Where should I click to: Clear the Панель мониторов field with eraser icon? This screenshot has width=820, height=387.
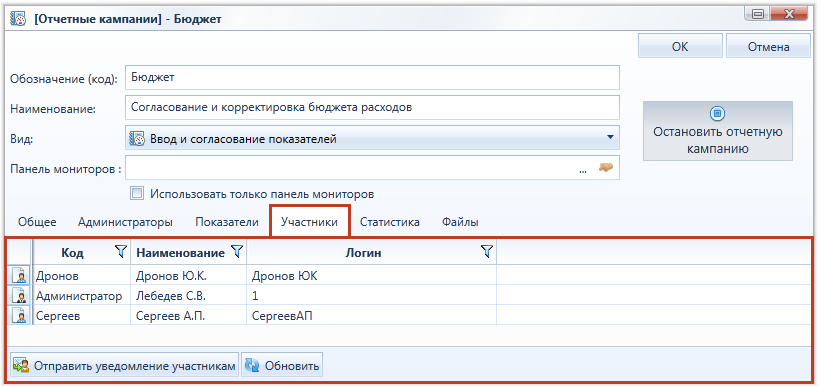point(606,169)
